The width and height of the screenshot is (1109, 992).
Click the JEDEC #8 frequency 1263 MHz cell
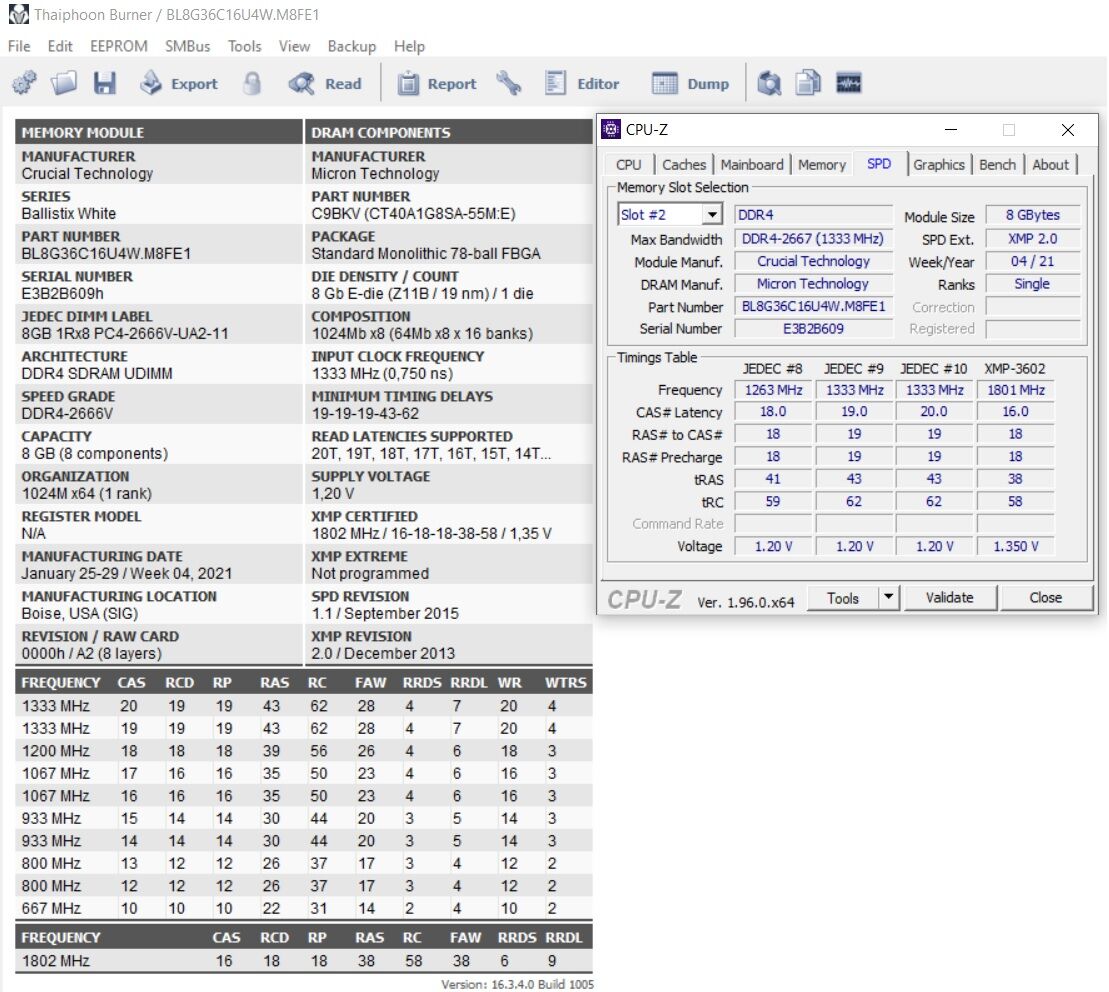pyautogui.click(x=773, y=390)
